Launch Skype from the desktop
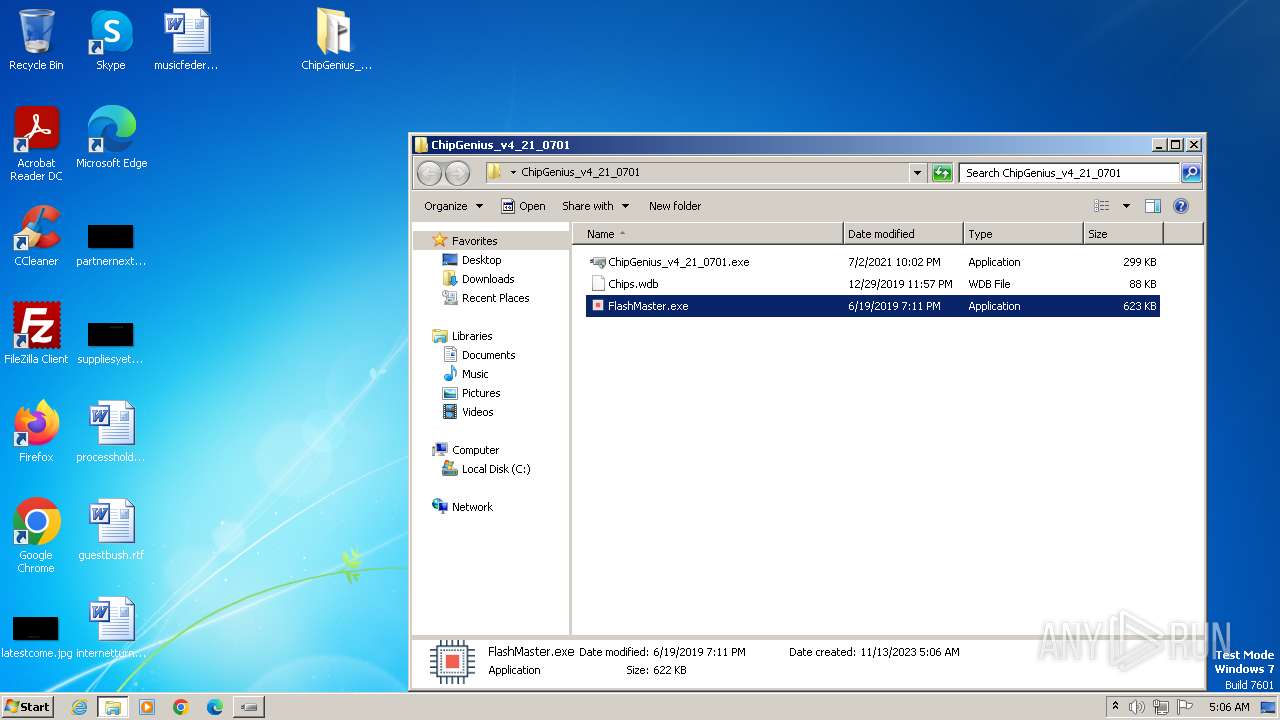1280x720 pixels. tap(111, 40)
